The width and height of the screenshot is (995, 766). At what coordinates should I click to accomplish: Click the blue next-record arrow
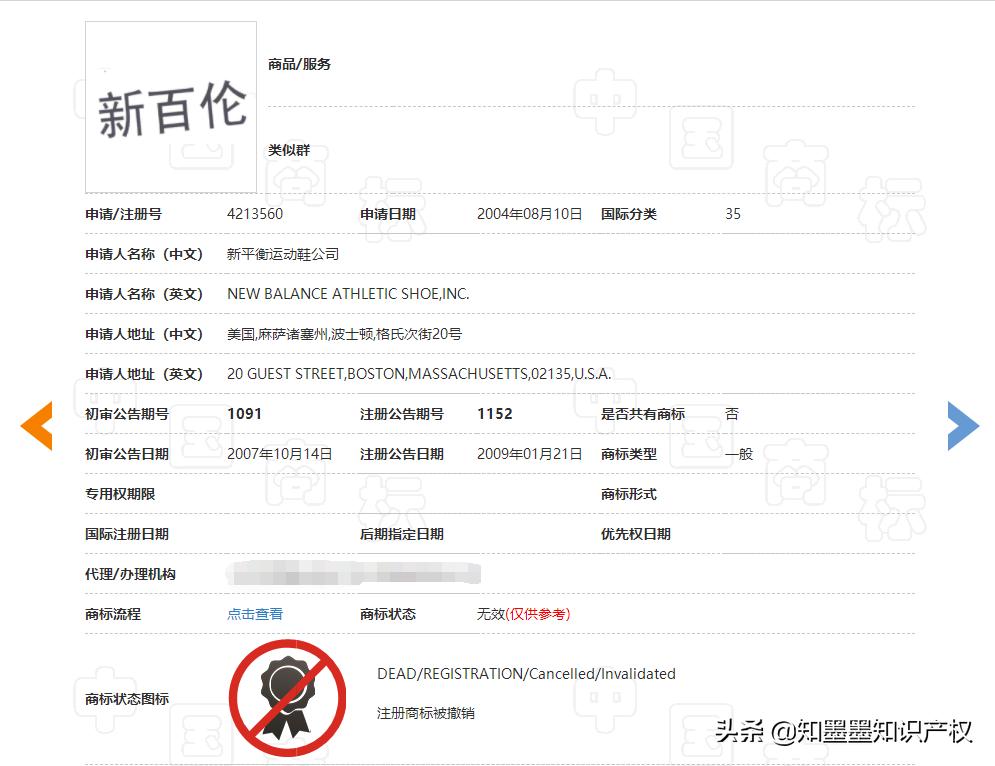[x=962, y=425]
